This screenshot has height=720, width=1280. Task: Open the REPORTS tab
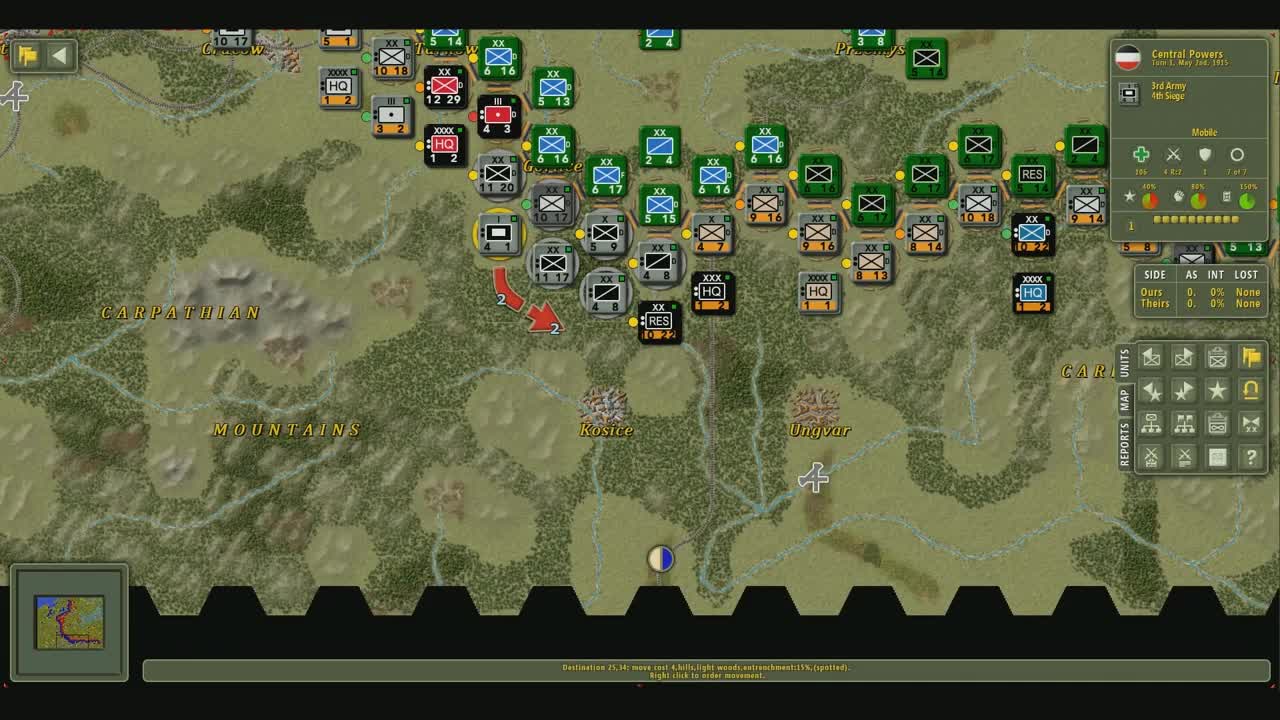tap(1124, 444)
